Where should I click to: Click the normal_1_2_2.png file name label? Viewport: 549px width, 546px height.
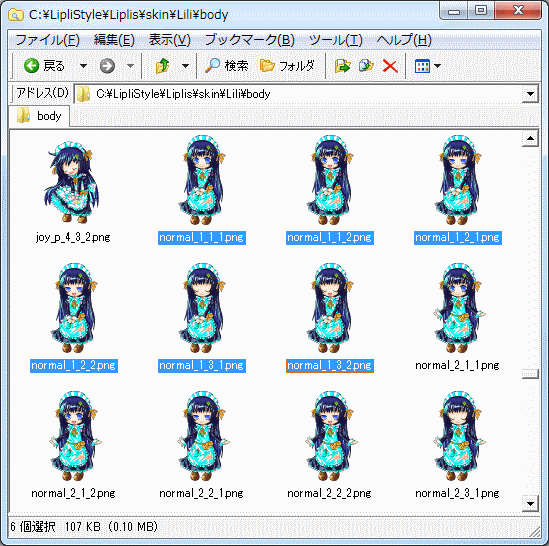(x=74, y=366)
